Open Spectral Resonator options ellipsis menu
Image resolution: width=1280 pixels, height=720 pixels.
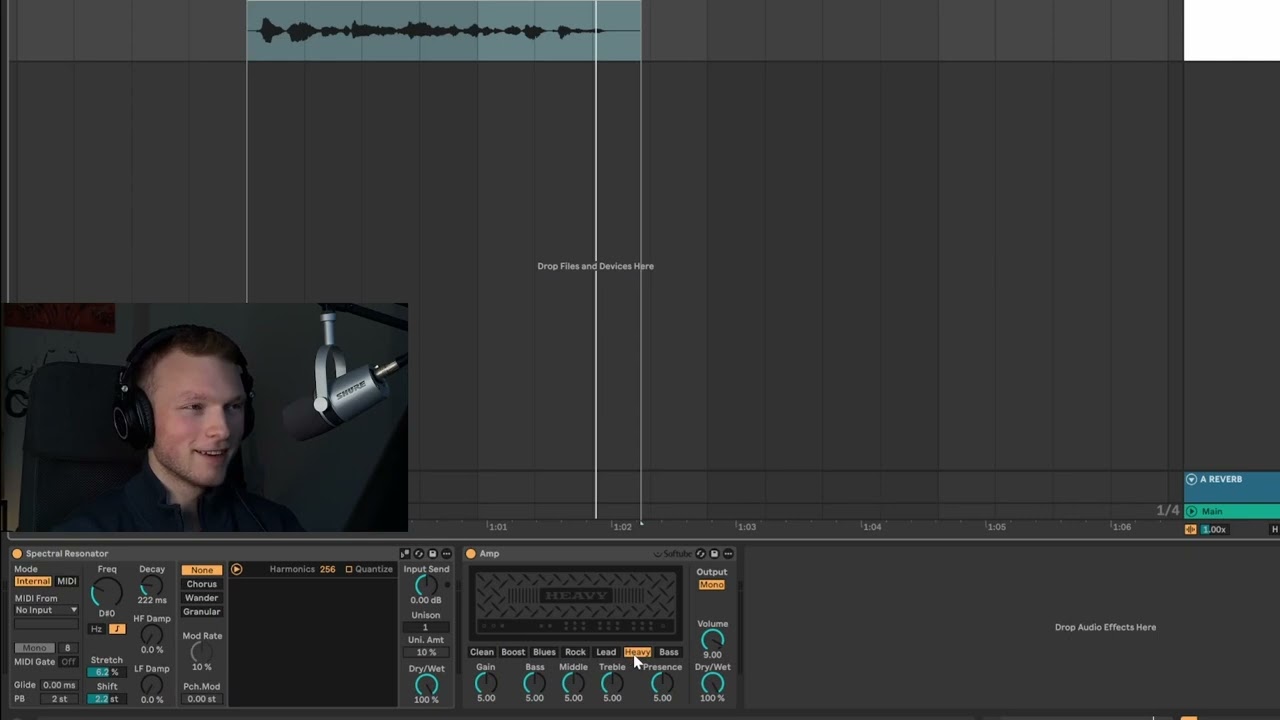pos(446,553)
